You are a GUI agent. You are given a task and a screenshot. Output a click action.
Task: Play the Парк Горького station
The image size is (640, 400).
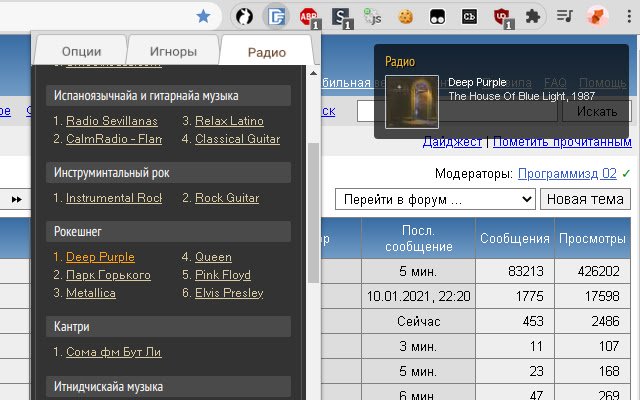click(x=108, y=275)
